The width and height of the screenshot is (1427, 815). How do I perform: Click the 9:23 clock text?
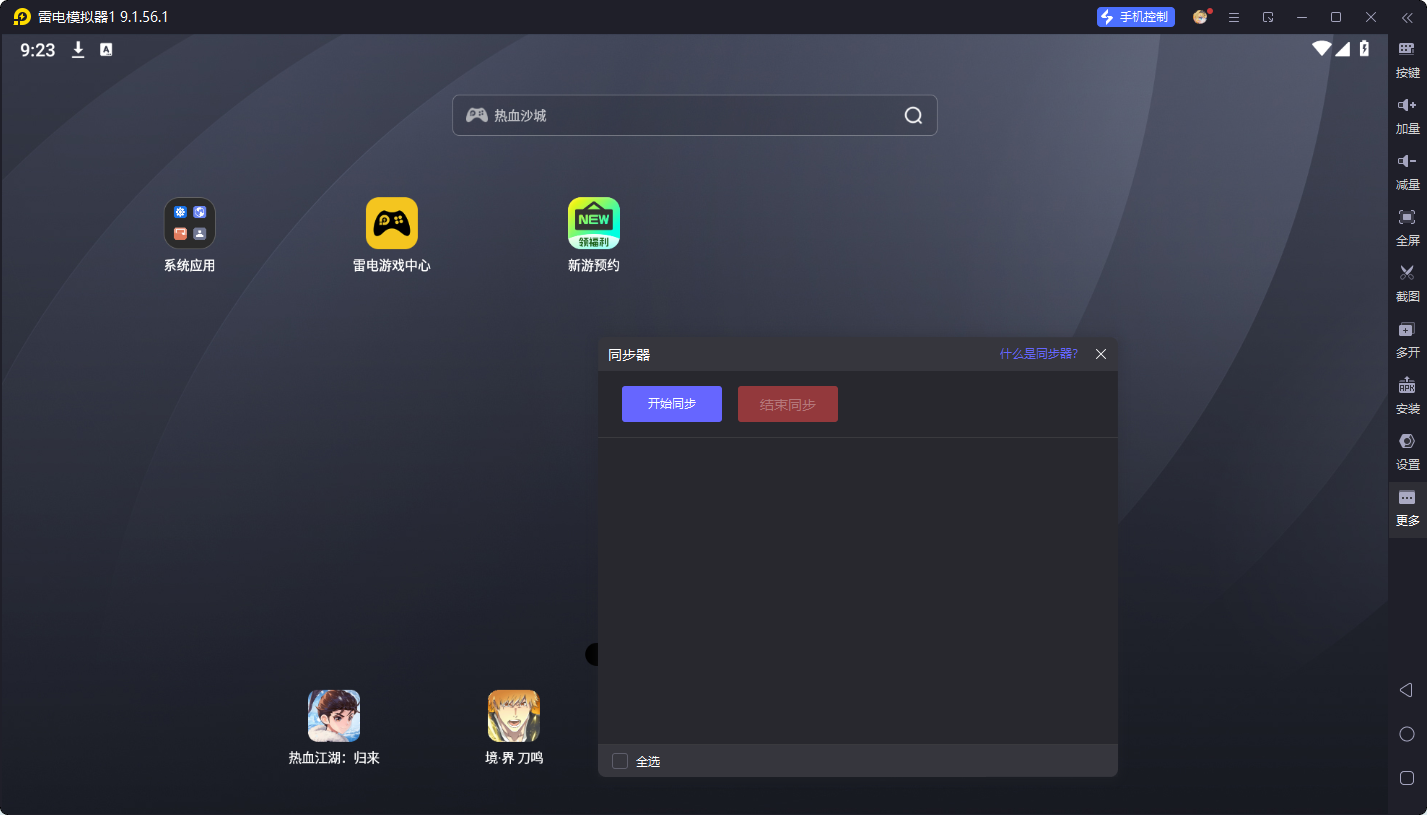38,50
